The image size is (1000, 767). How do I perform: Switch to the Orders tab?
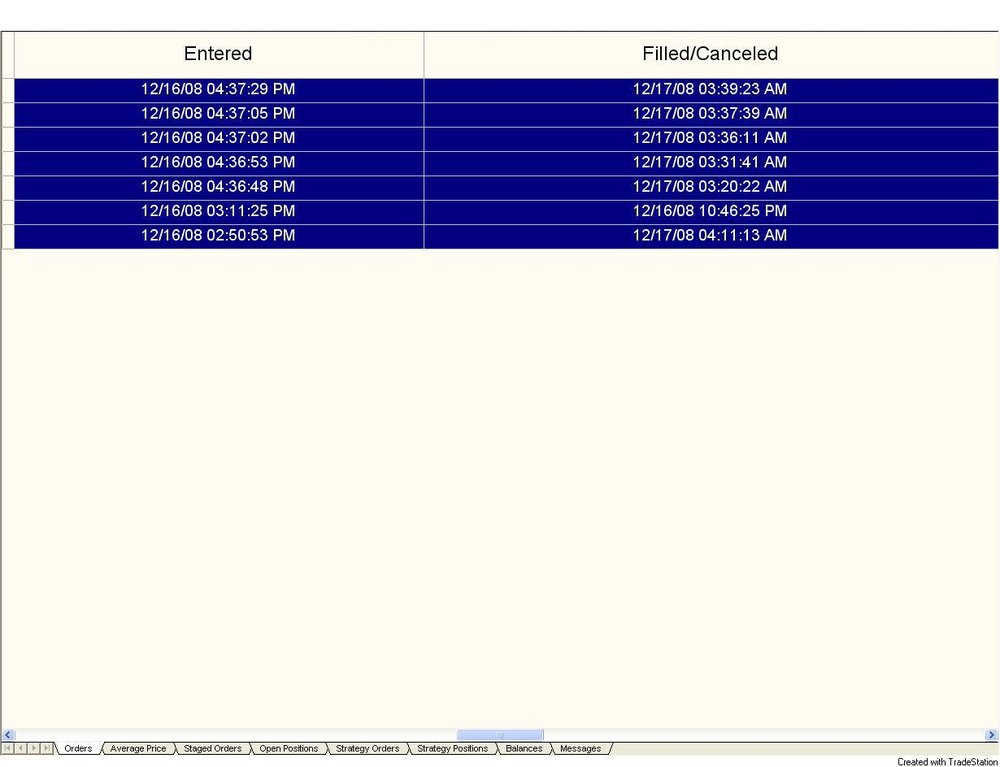coord(78,749)
